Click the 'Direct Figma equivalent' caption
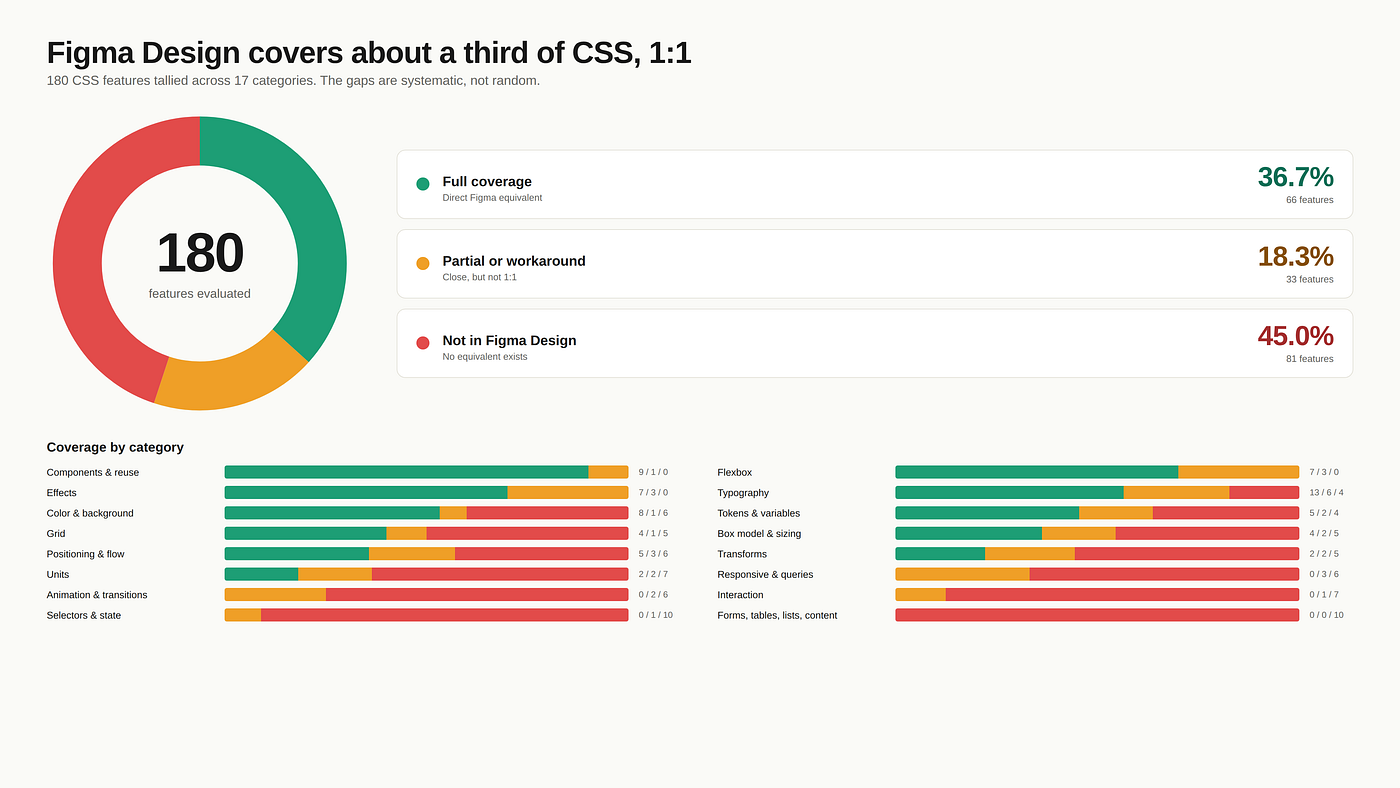Viewport: 1400px width, 788px height. point(492,198)
